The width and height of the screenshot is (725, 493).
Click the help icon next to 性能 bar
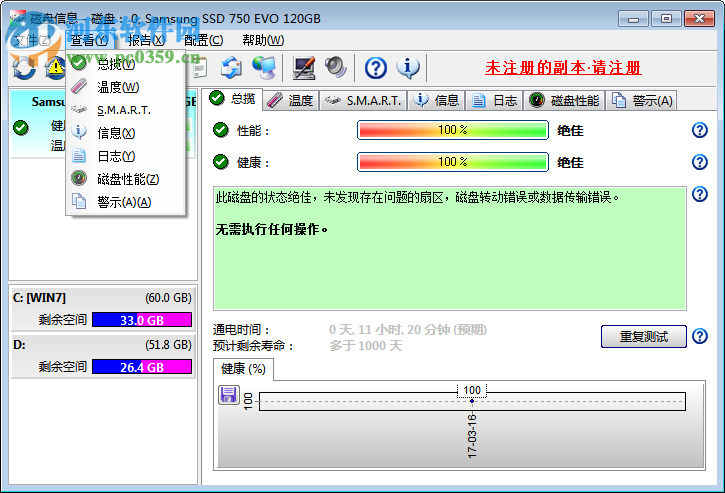700,130
